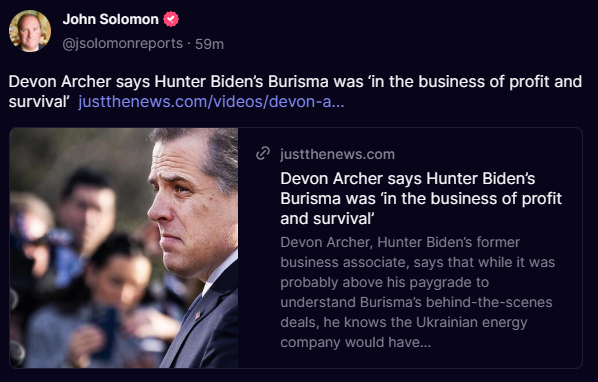Click the justthenews.com domain in the card
Image resolution: width=598 pixels, height=382 pixels.
[x=337, y=154]
